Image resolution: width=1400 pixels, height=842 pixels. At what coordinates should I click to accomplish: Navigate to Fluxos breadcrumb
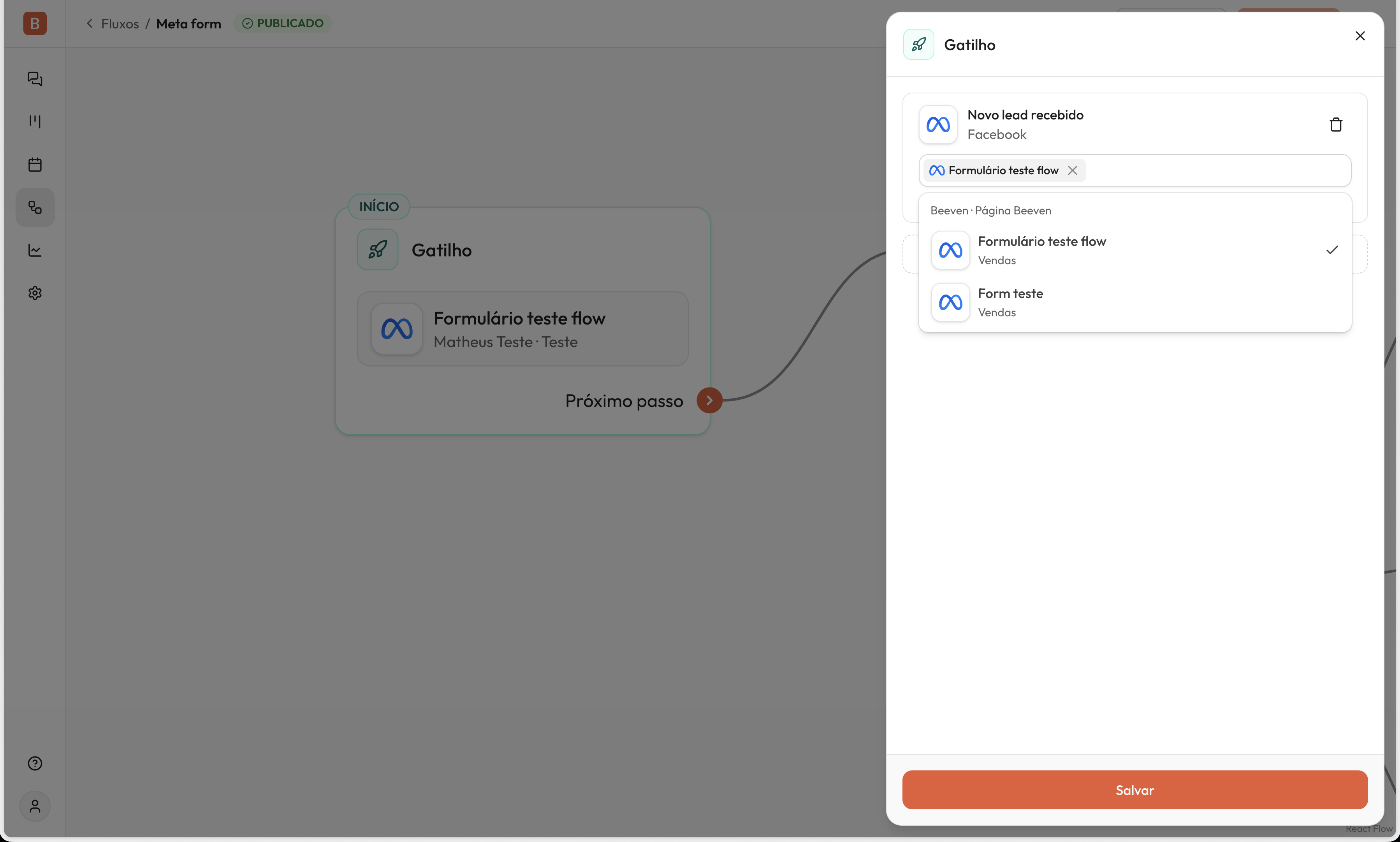click(x=120, y=24)
